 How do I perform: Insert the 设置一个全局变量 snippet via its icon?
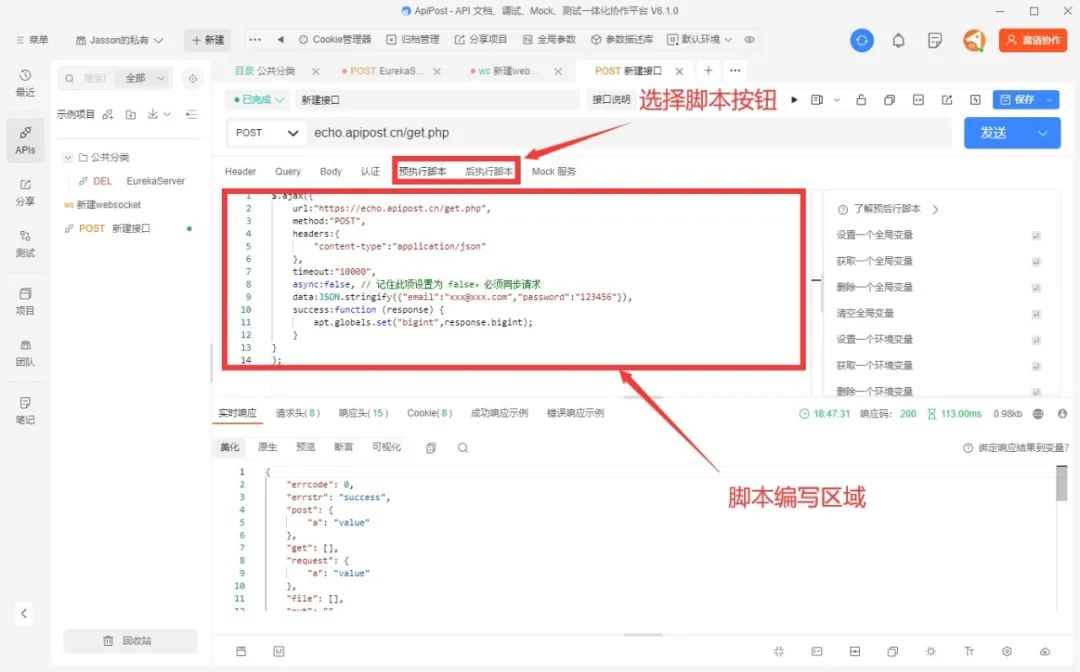pos(1036,235)
